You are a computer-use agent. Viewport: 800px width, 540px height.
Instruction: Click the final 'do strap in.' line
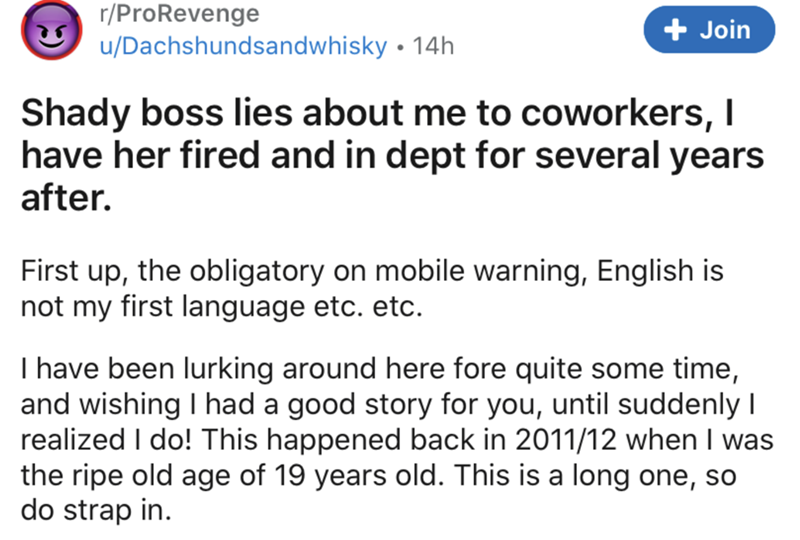click(84, 509)
